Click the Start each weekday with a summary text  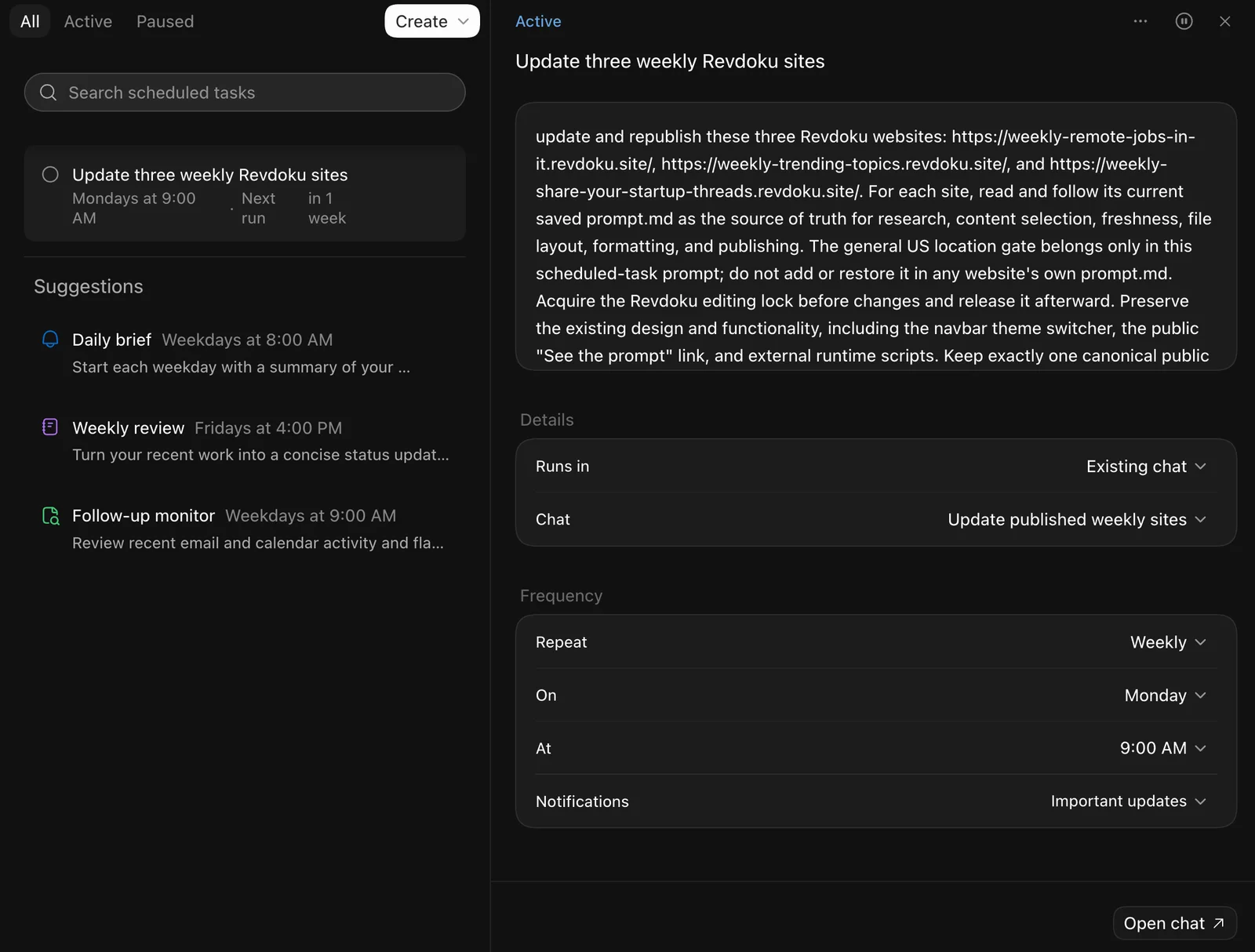(x=241, y=367)
